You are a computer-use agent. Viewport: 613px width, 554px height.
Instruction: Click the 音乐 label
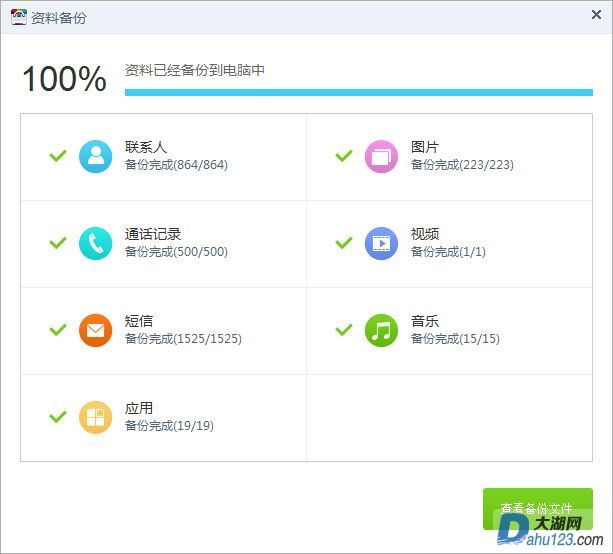[425, 321]
